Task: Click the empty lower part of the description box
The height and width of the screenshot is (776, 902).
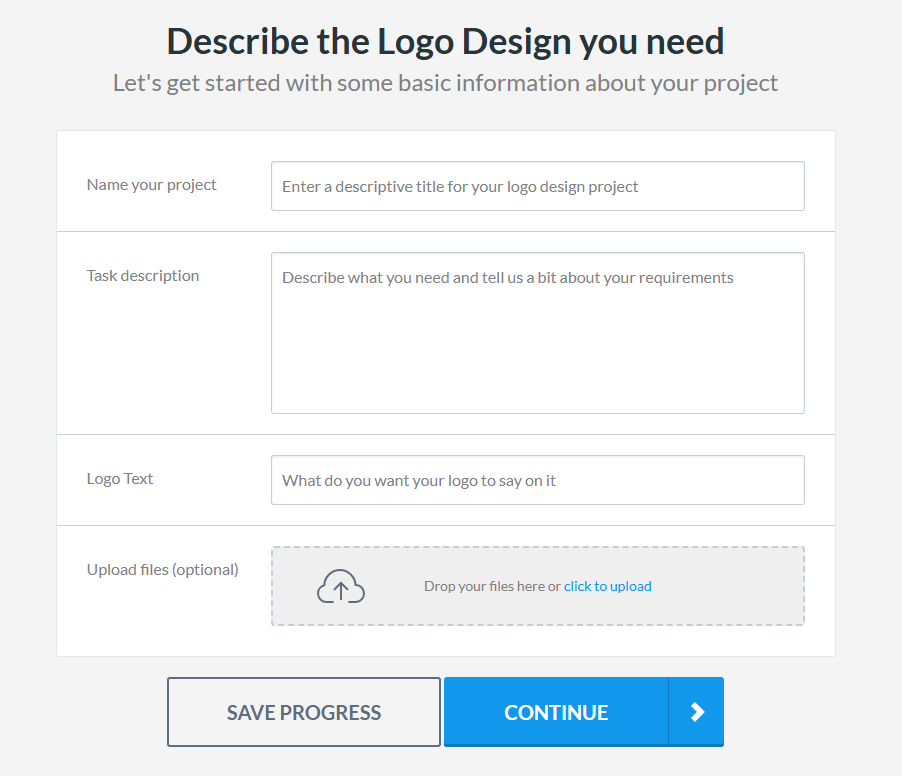Action: [537, 370]
